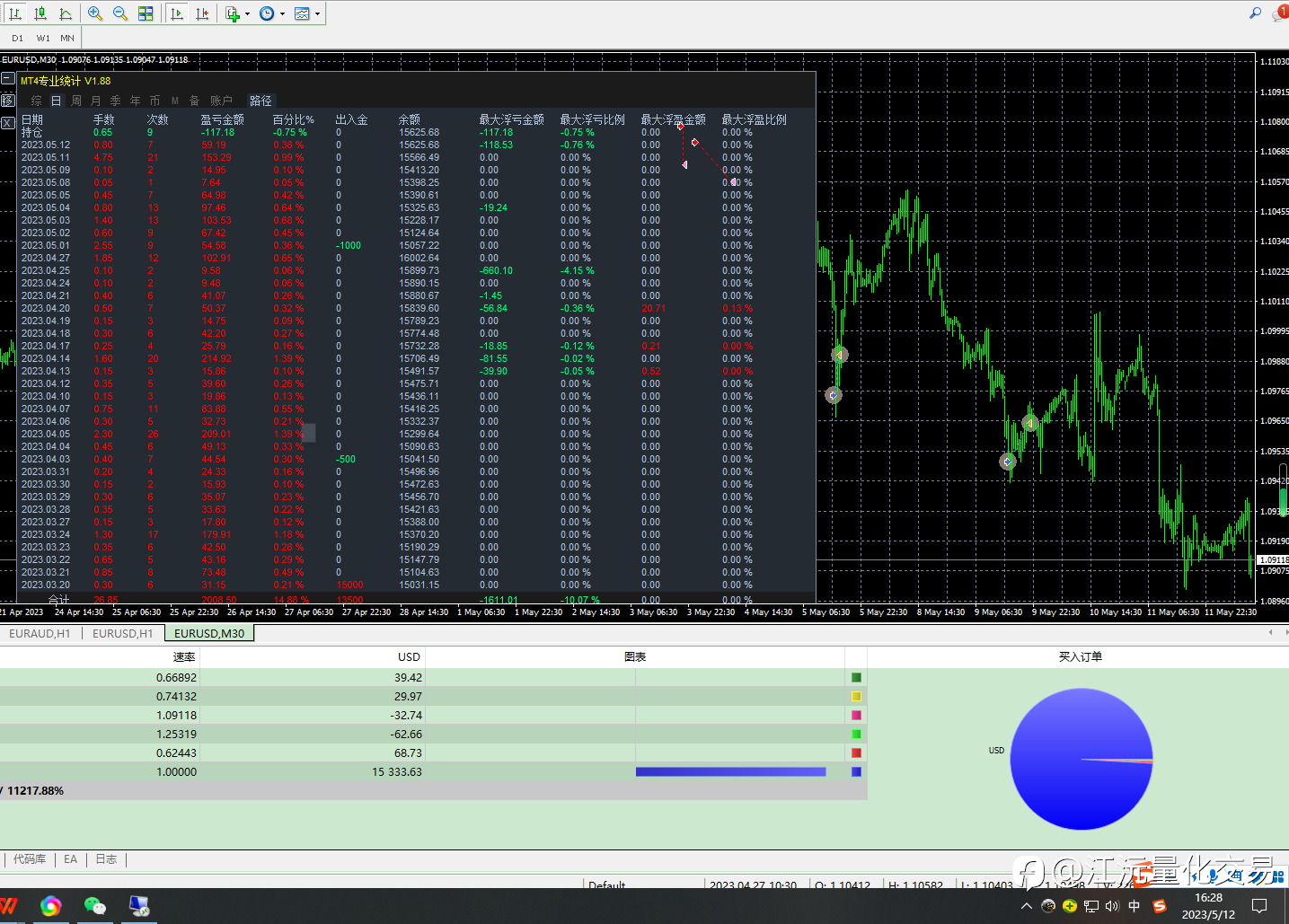This screenshot has height=924, width=1289.
Task: Toggle auto scroll chart to end
Action: click(177, 13)
